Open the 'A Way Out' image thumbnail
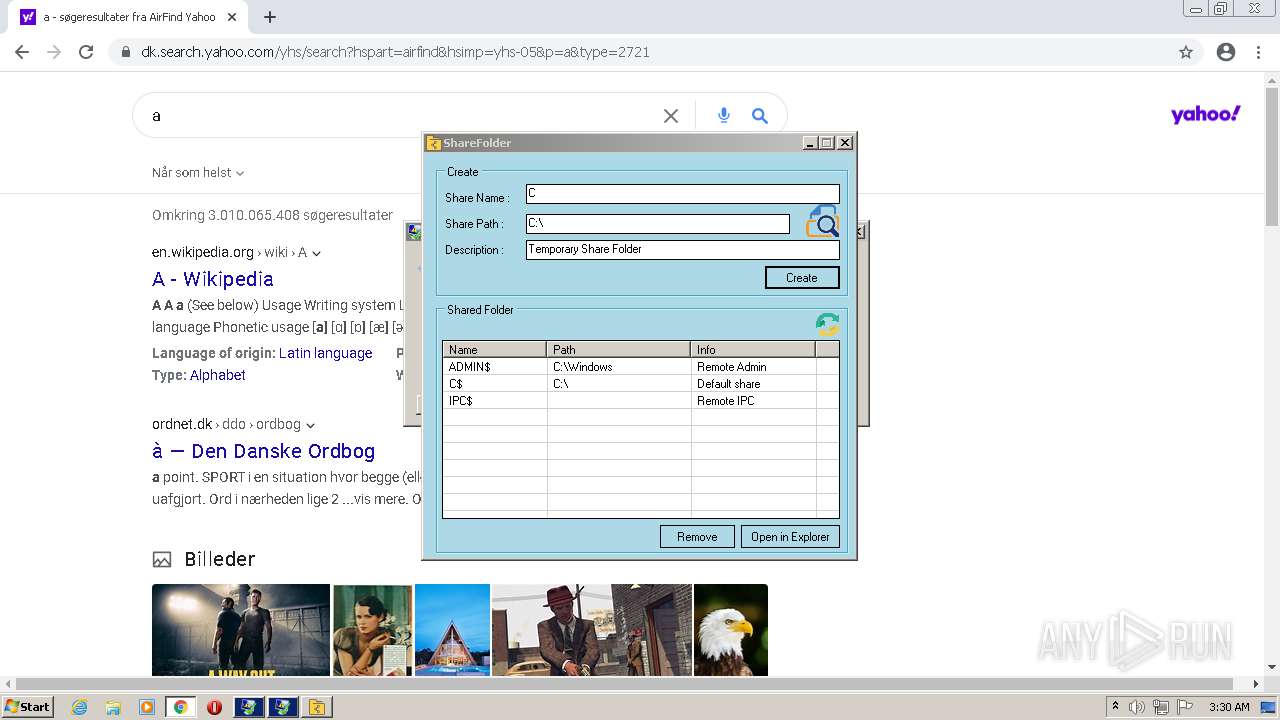Image resolution: width=1280 pixels, height=720 pixels. coord(241,630)
